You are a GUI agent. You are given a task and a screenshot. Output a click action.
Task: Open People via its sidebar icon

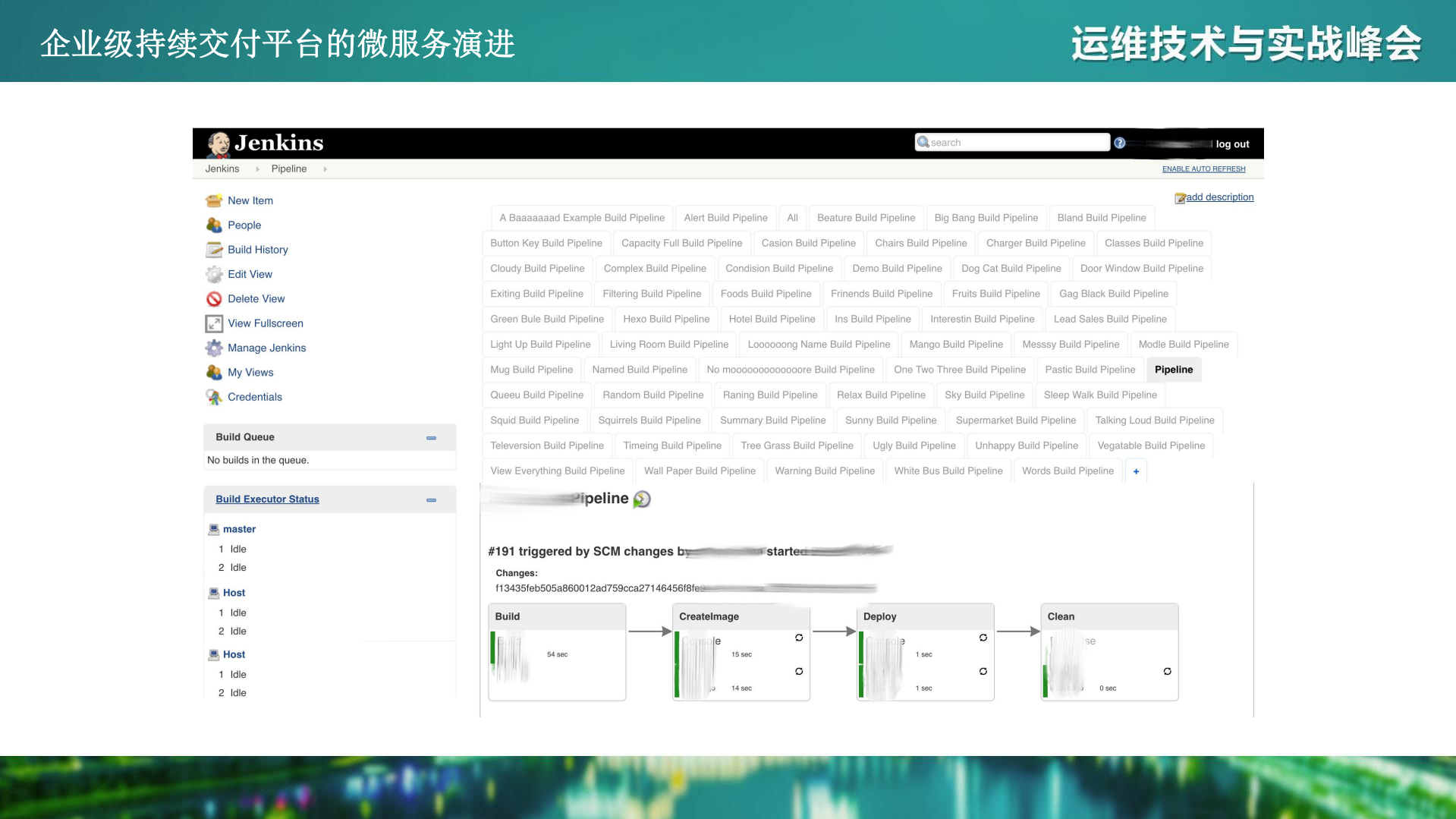[x=213, y=225]
